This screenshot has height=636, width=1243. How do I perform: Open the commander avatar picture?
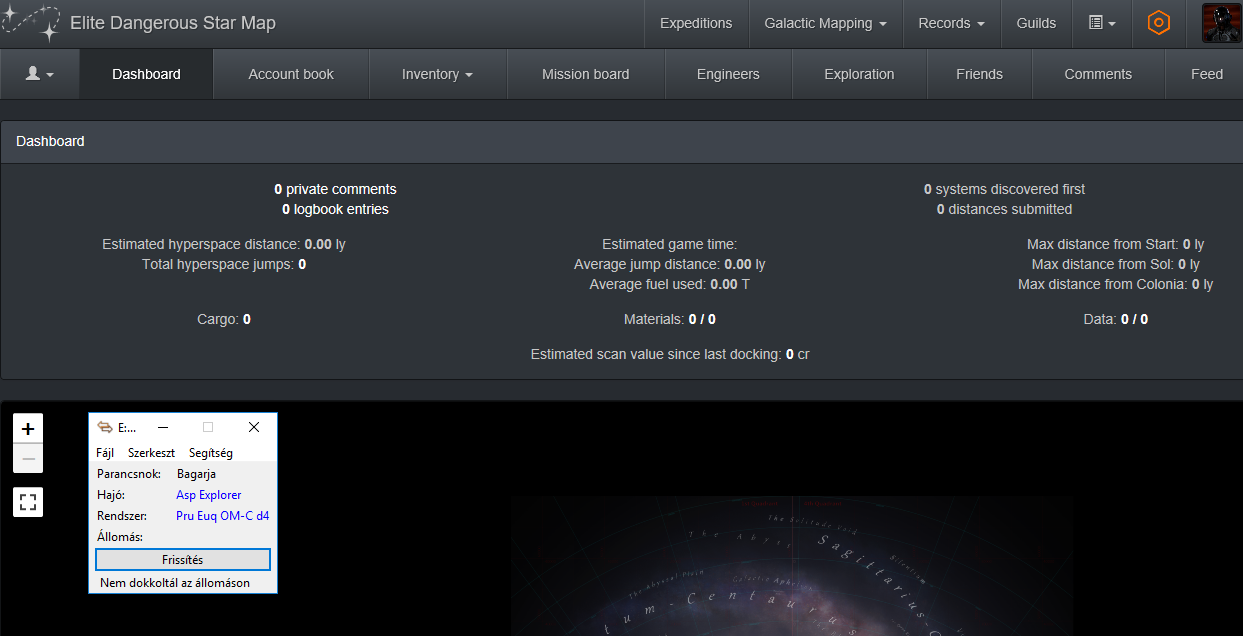(x=1222, y=23)
